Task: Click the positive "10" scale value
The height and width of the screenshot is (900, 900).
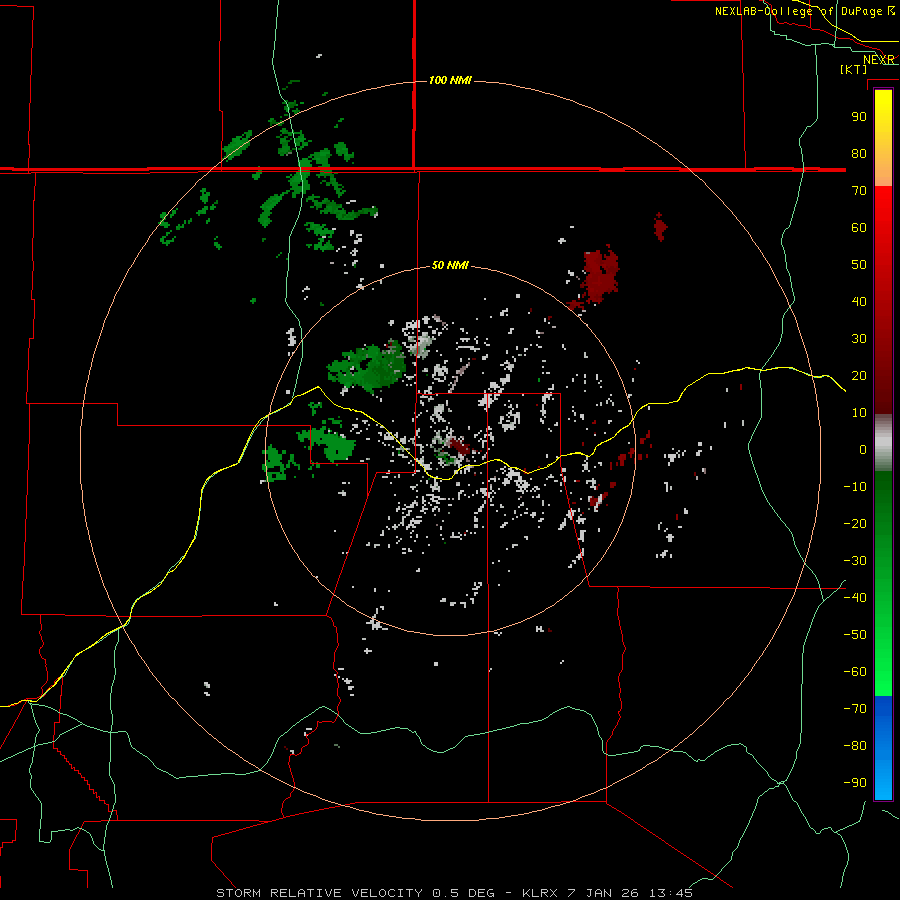Action: [x=859, y=413]
